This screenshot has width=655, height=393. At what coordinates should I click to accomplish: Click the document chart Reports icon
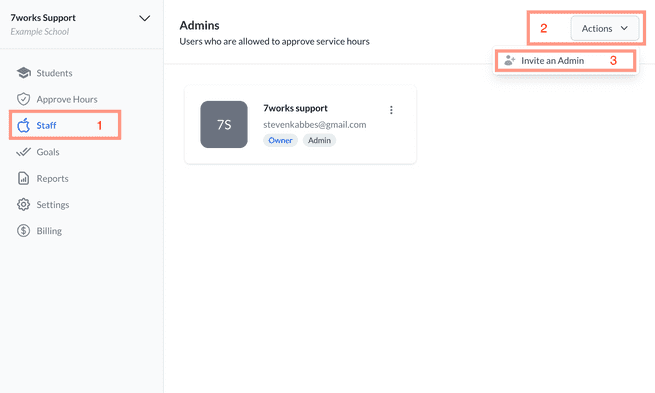pyautogui.click(x=23, y=178)
